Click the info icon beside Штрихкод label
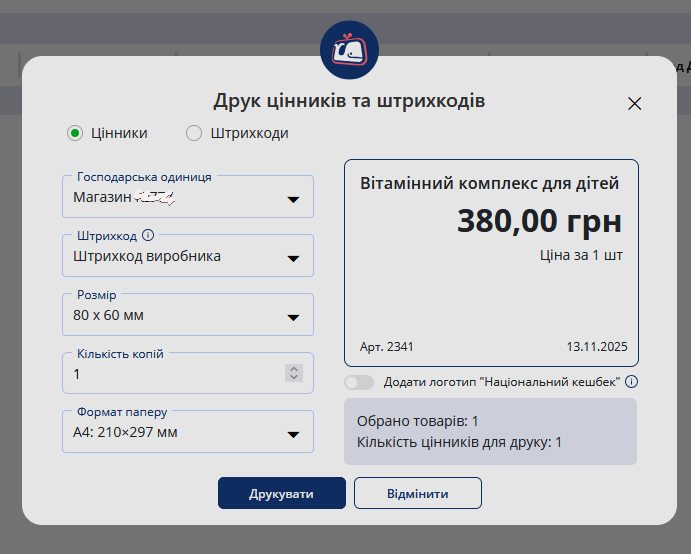 click(148, 236)
